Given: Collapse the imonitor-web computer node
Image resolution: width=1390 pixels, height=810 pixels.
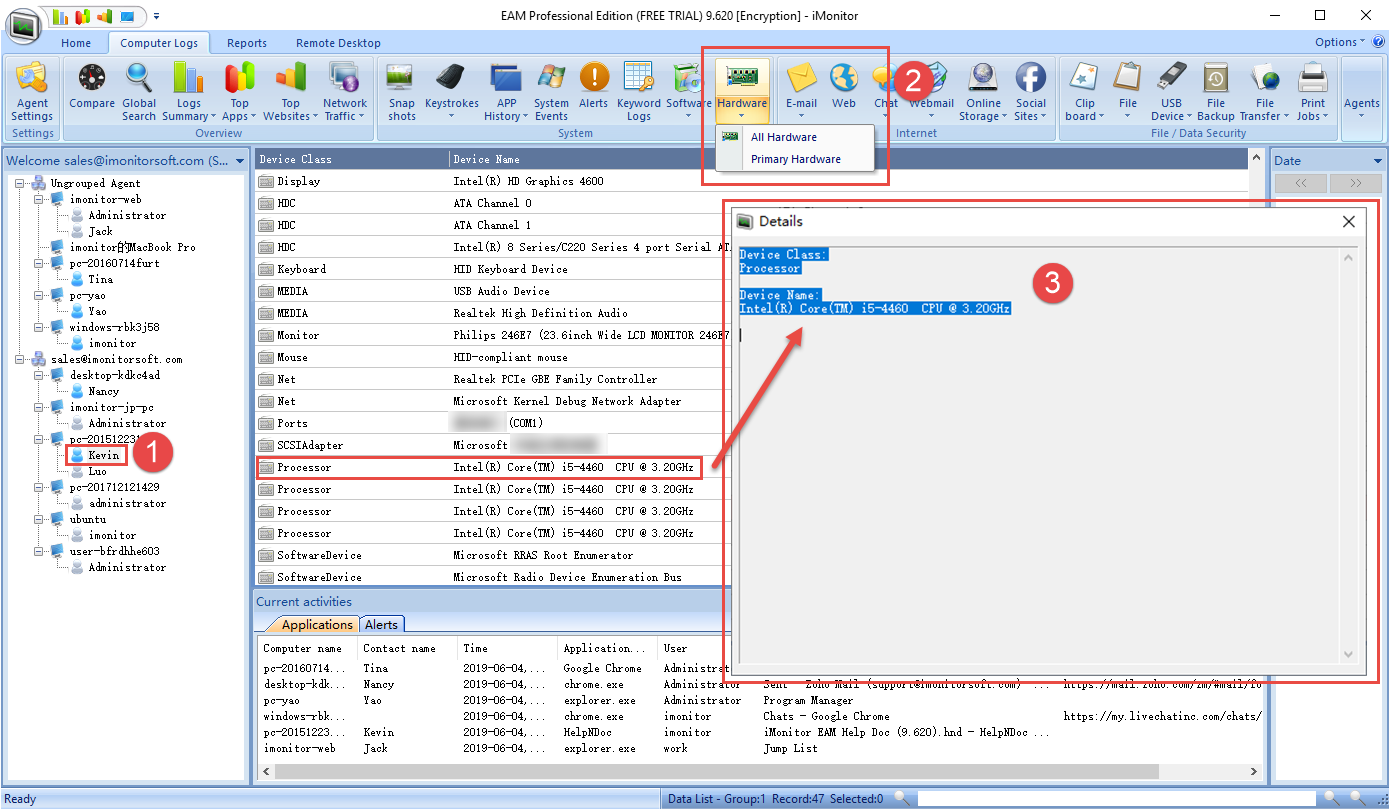Looking at the screenshot, I should [40, 199].
